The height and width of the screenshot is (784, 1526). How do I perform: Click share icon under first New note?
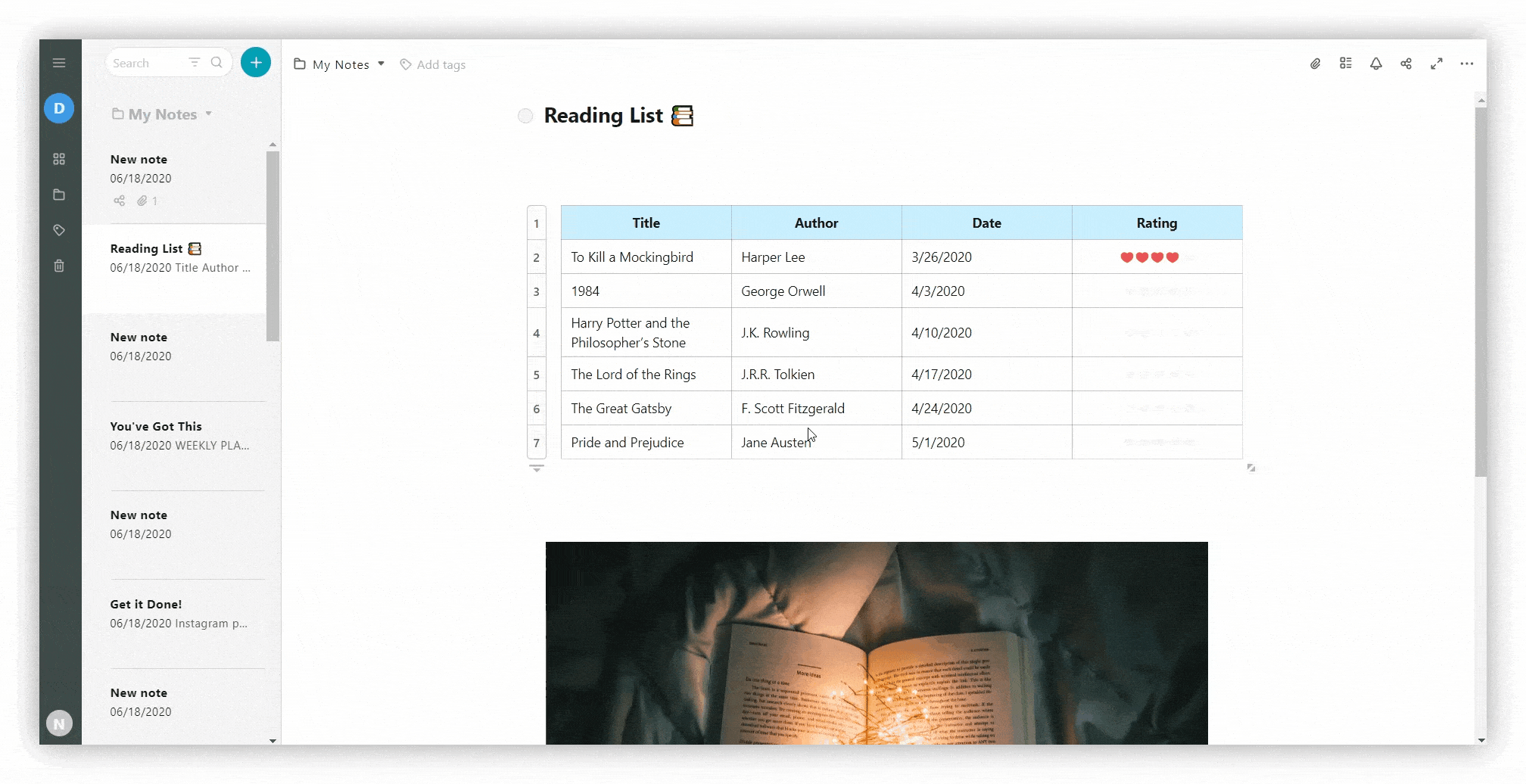point(120,201)
